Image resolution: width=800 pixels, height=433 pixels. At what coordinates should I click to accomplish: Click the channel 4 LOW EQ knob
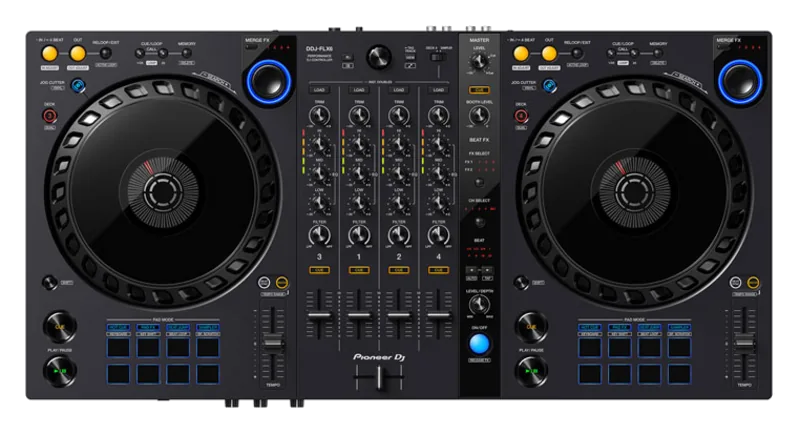point(438,203)
